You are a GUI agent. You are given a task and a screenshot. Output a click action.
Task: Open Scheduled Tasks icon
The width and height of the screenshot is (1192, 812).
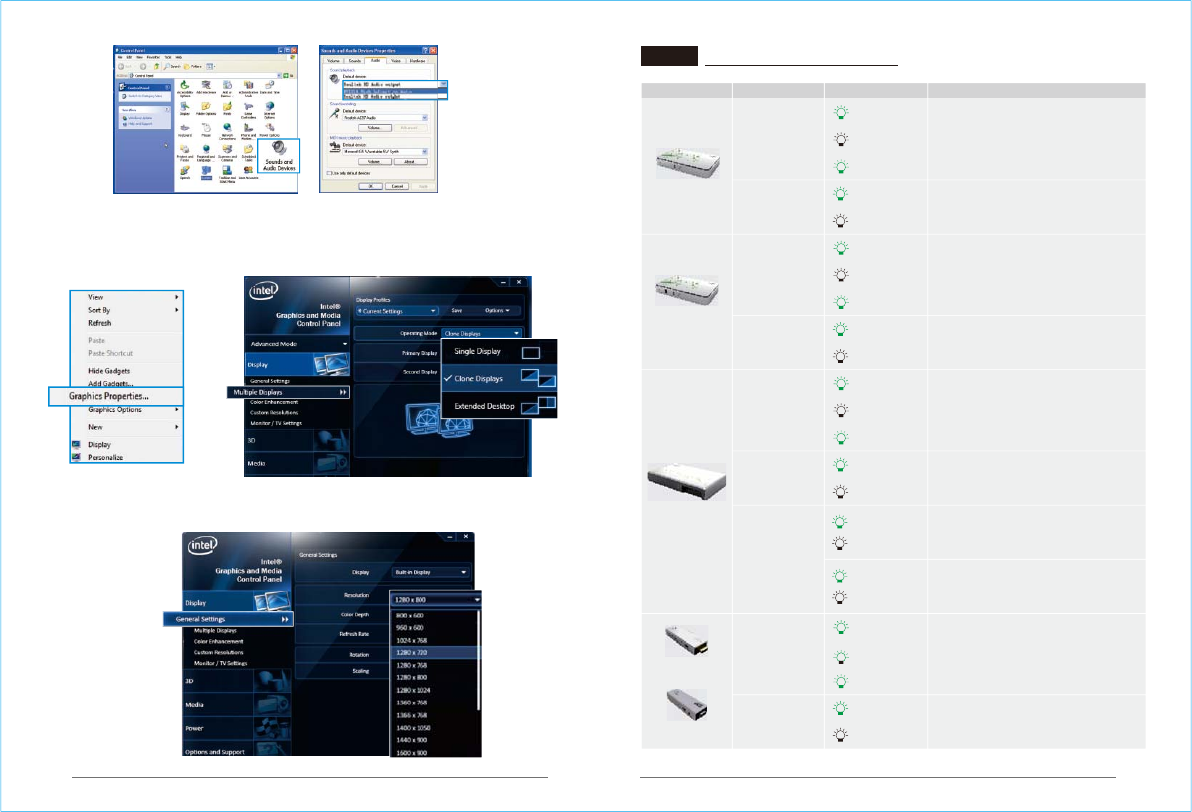[x=249, y=153]
